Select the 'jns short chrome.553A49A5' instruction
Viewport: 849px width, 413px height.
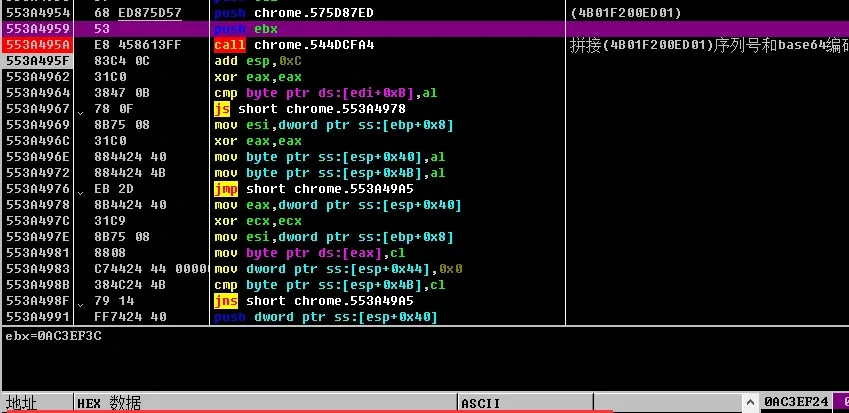point(314,300)
